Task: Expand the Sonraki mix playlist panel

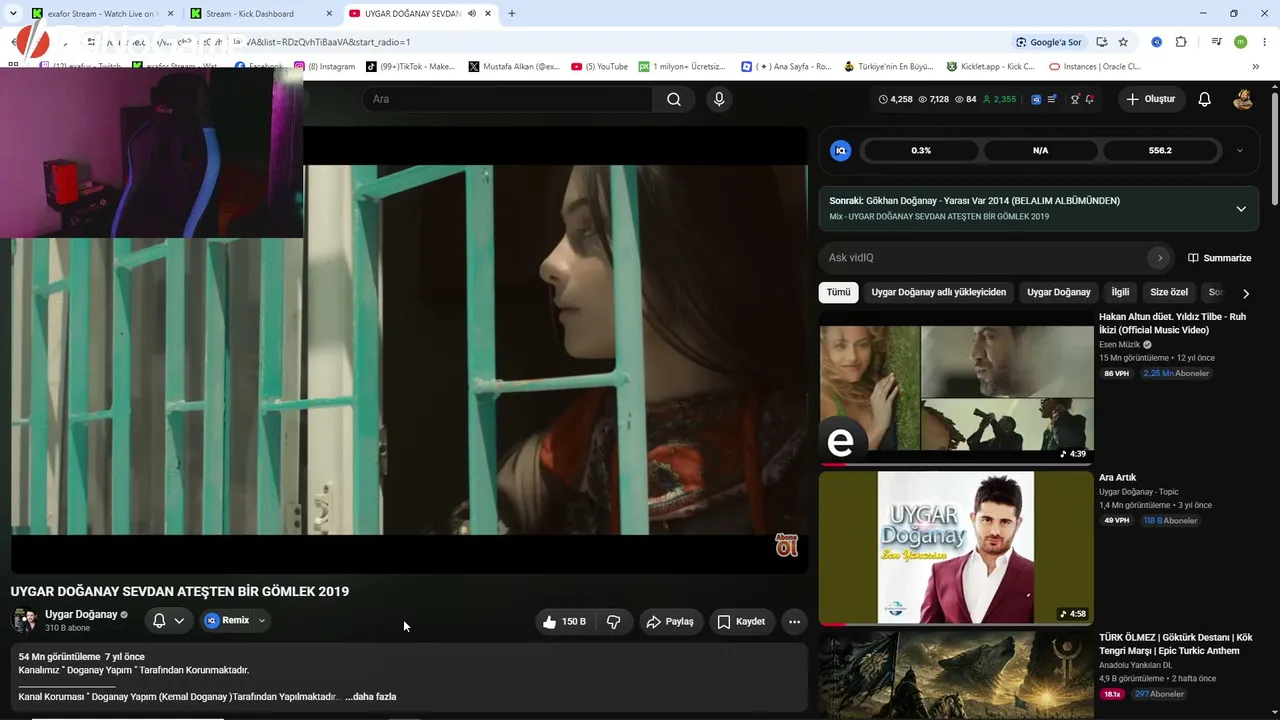Action: pos(1241,209)
